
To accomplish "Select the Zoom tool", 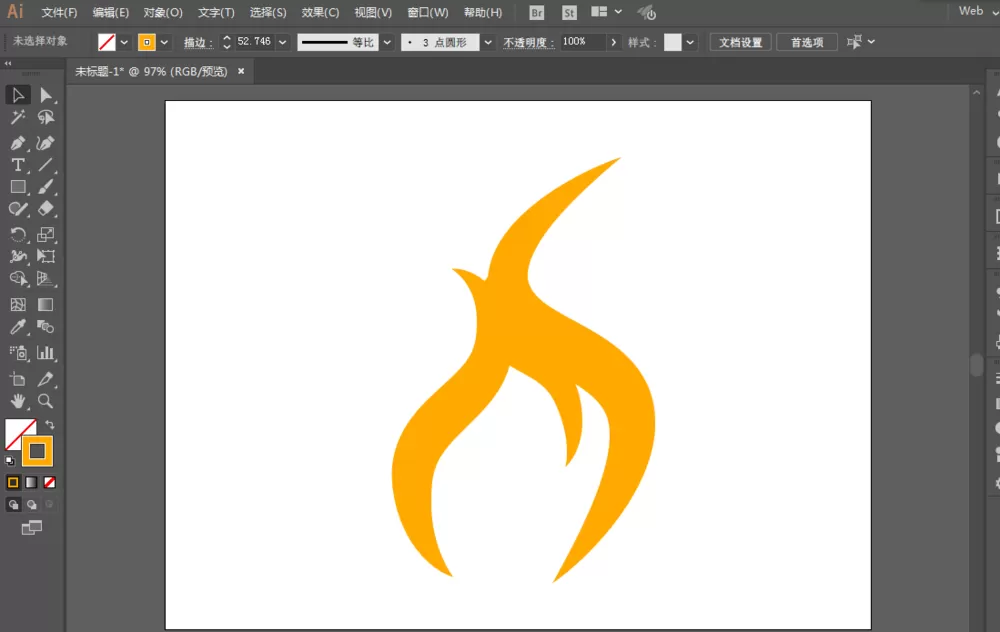I will click(x=45, y=401).
